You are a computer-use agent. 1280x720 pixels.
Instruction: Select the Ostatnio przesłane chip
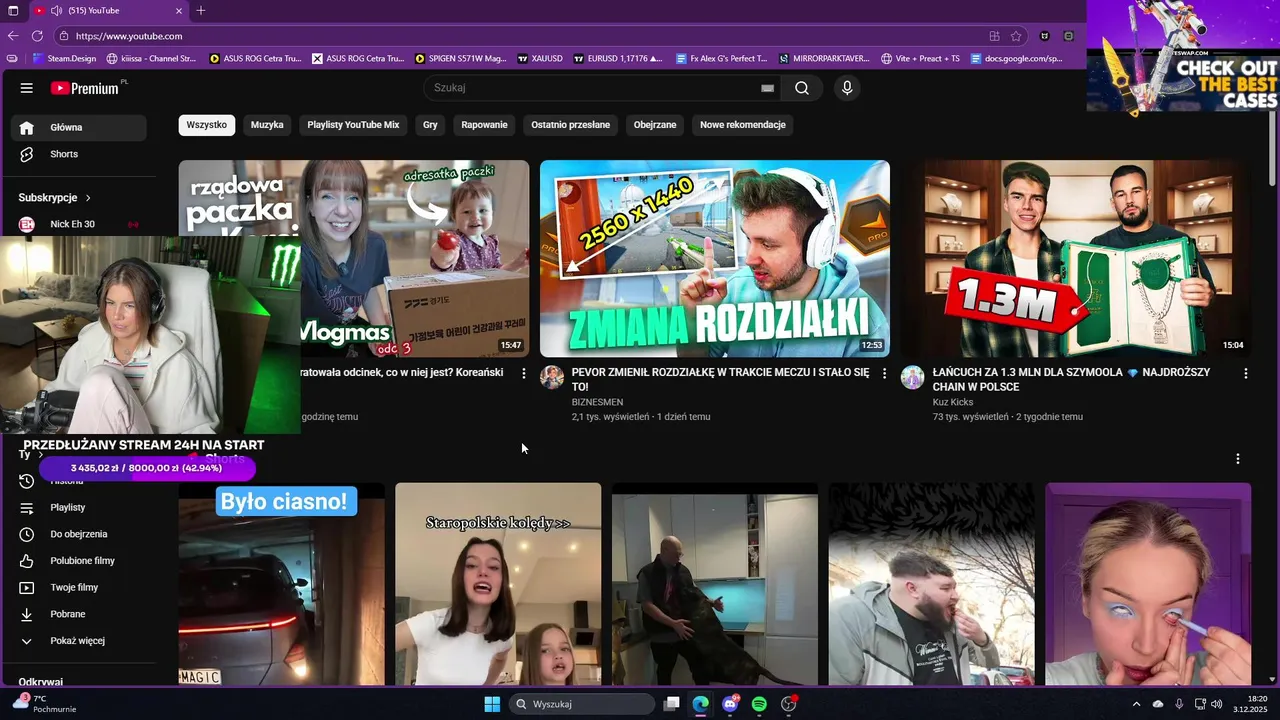coord(570,125)
